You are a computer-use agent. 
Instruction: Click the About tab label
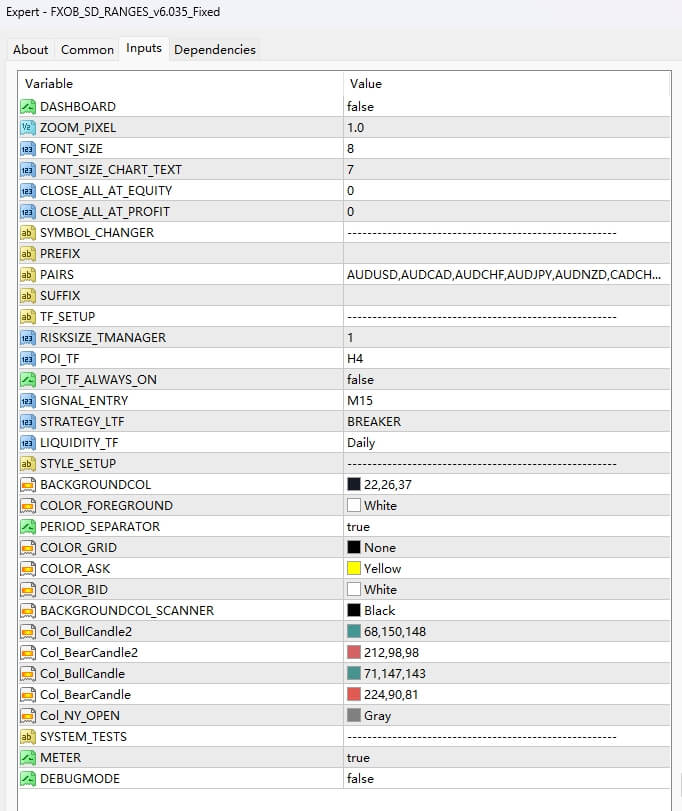pyautogui.click(x=31, y=49)
